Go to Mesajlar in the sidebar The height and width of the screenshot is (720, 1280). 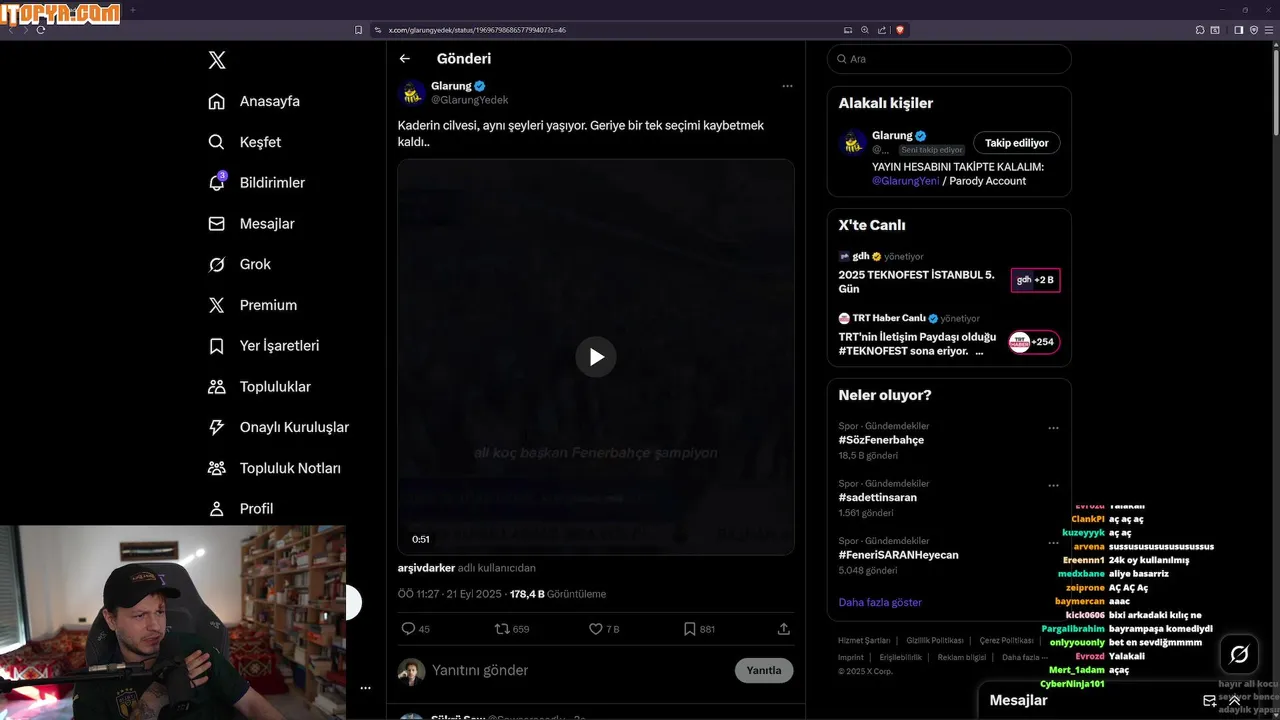(x=251, y=223)
